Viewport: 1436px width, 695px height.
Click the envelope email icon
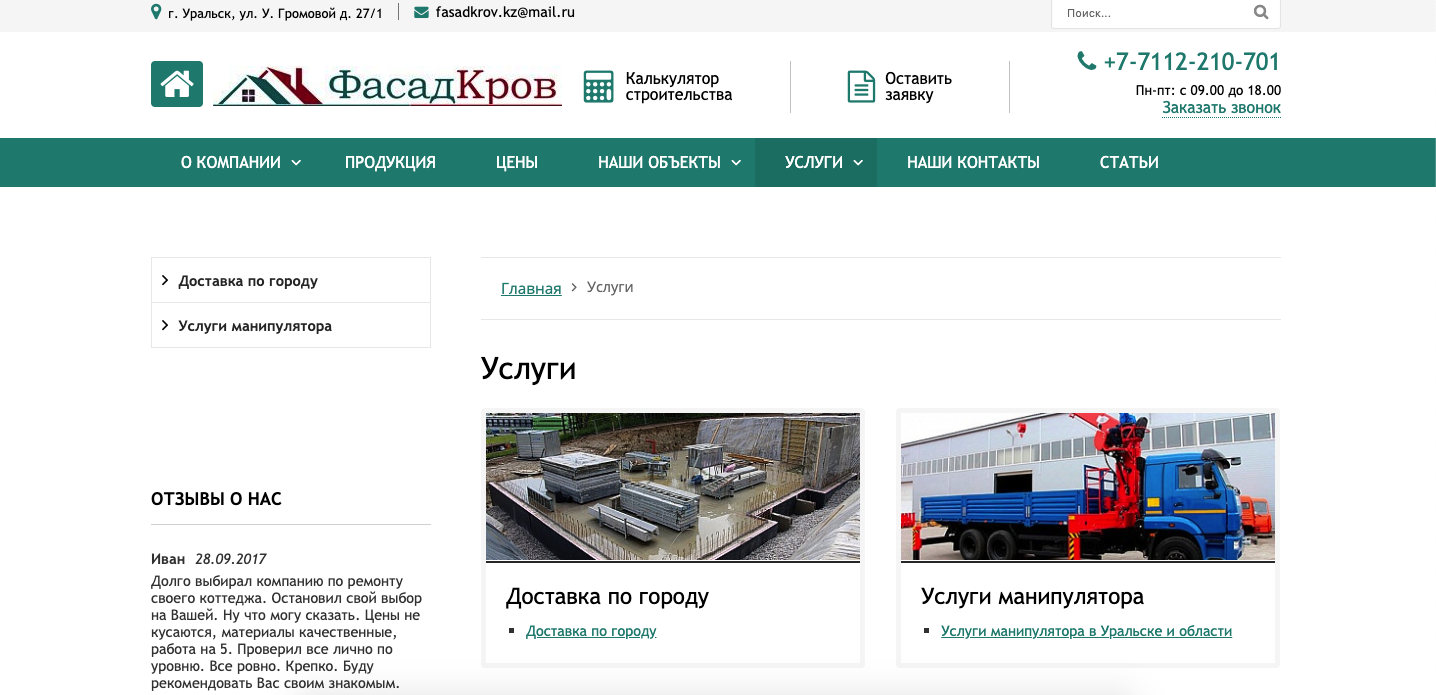pos(421,13)
